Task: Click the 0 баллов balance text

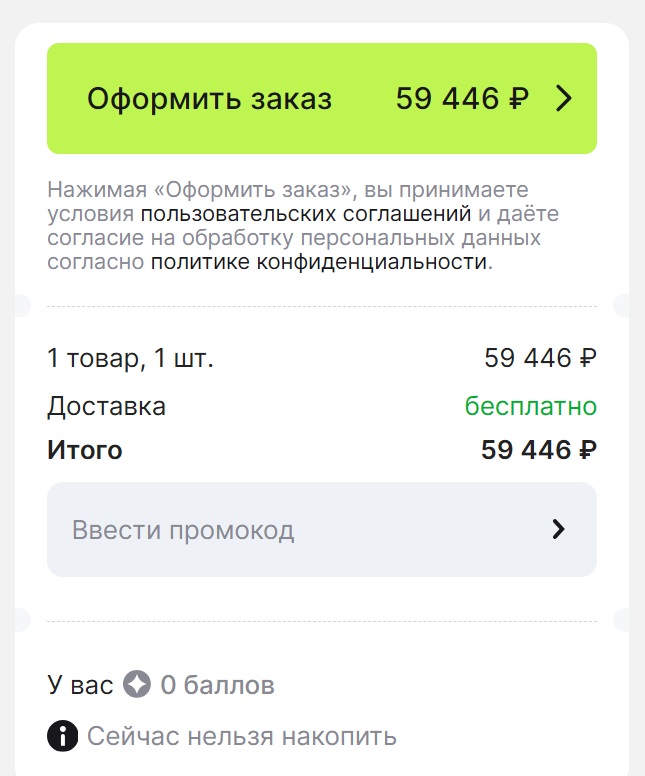Action: [217, 685]
